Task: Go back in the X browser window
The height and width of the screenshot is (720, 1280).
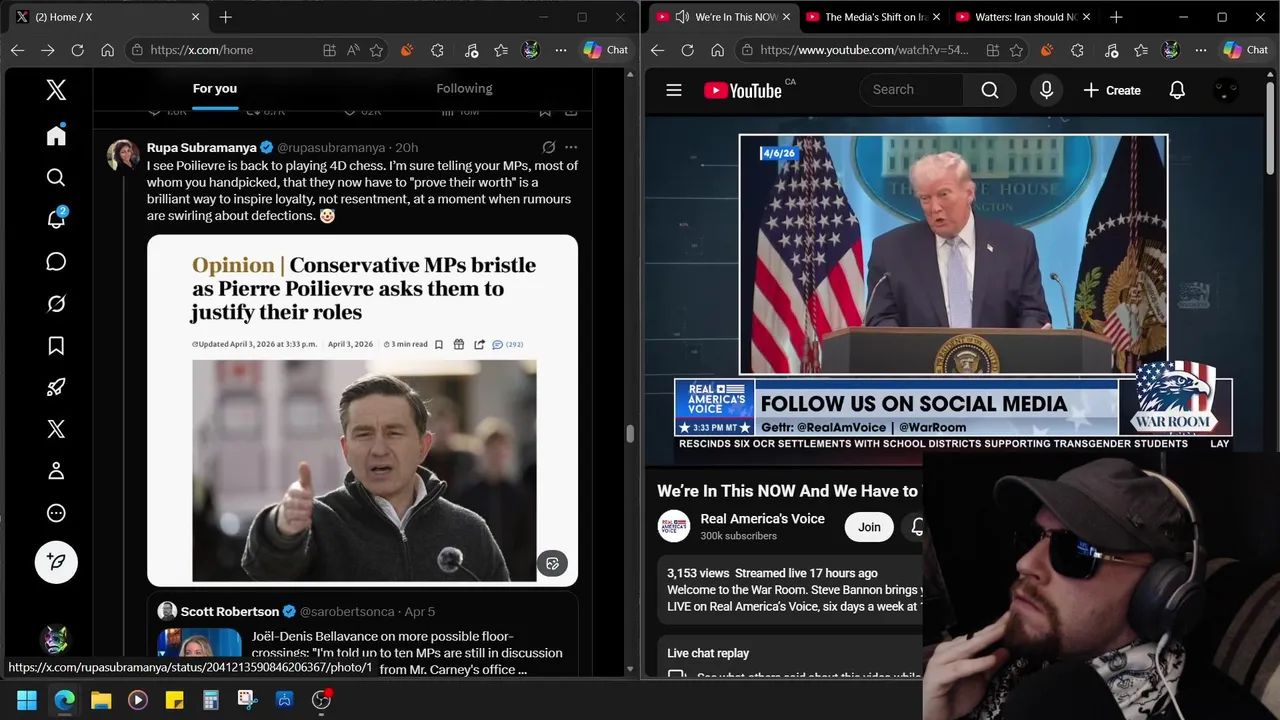Action: [17, 50]
